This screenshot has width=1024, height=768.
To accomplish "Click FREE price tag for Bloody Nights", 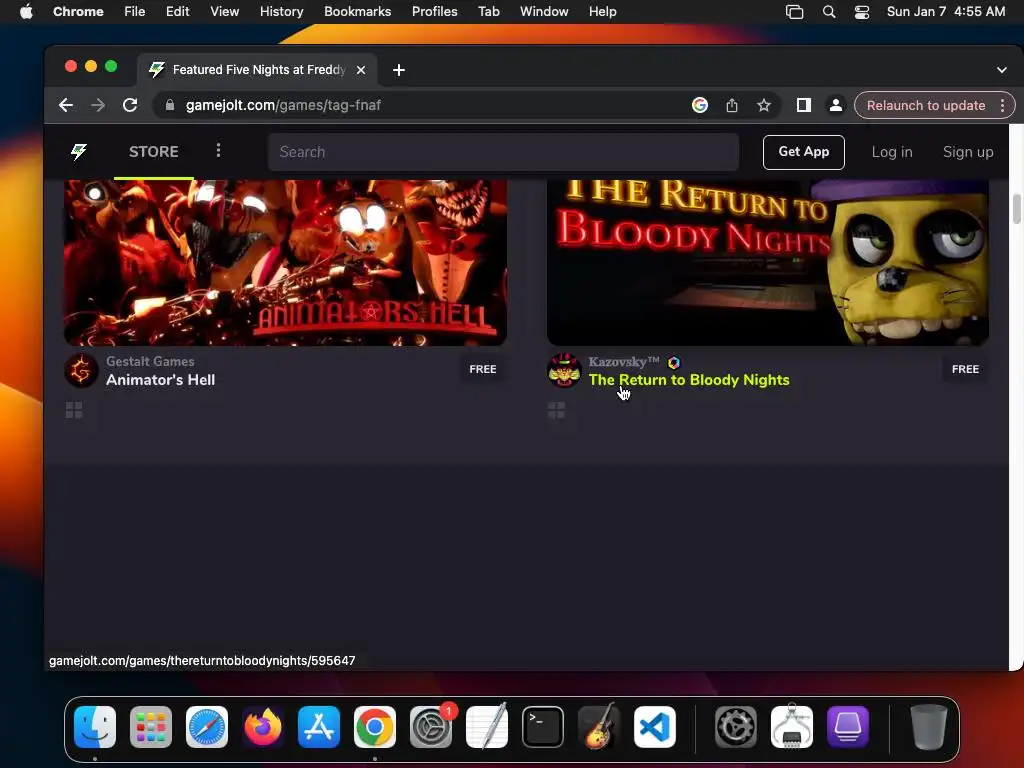I will point(965,369).
